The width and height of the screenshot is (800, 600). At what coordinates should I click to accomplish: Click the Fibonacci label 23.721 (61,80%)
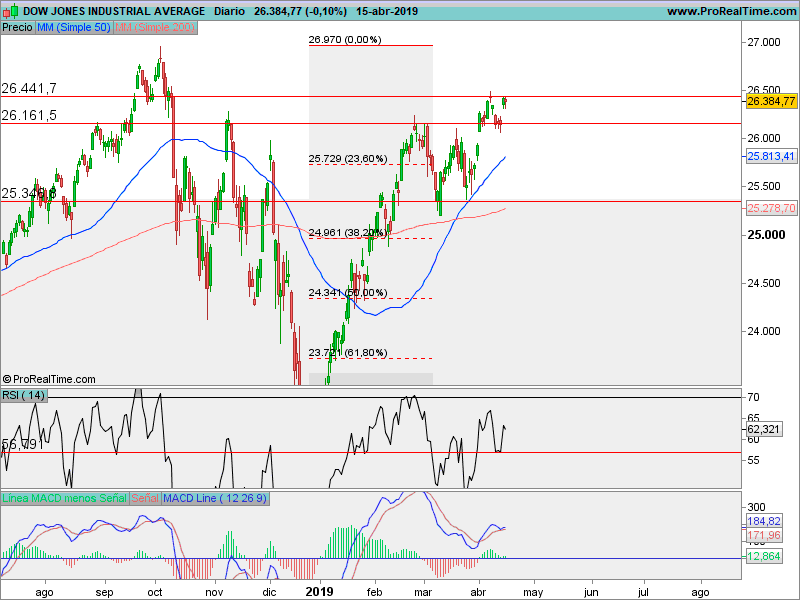(348, 353)
